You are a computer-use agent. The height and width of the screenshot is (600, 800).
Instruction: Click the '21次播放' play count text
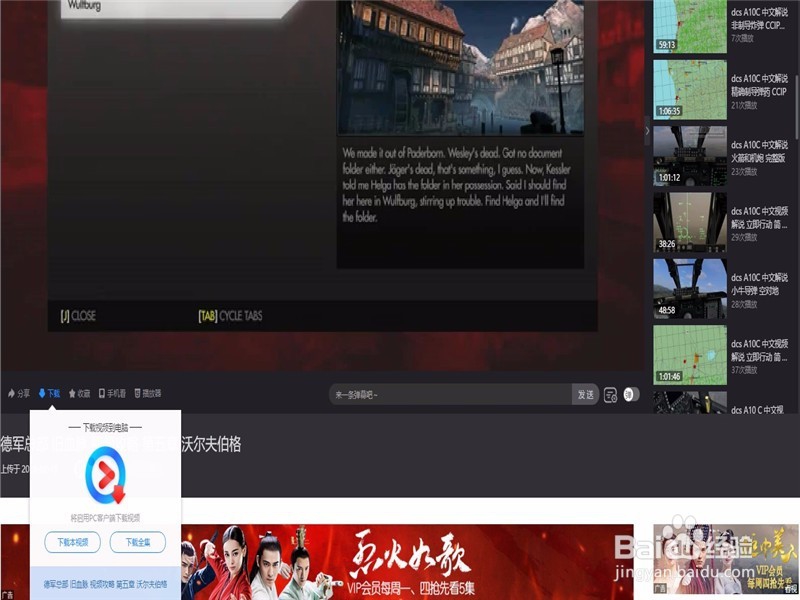pyautogui.click(x=744, y=105)
